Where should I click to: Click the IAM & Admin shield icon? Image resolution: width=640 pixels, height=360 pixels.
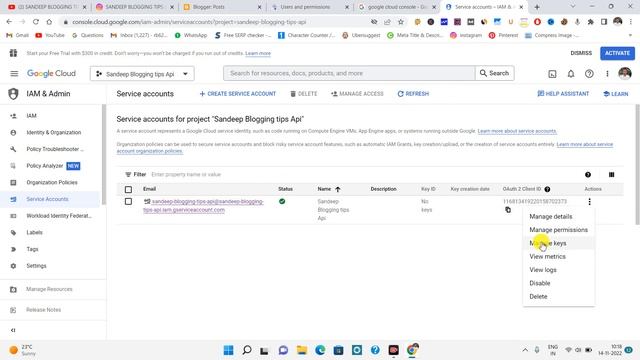pyautogui.click(x=13, y=94)
